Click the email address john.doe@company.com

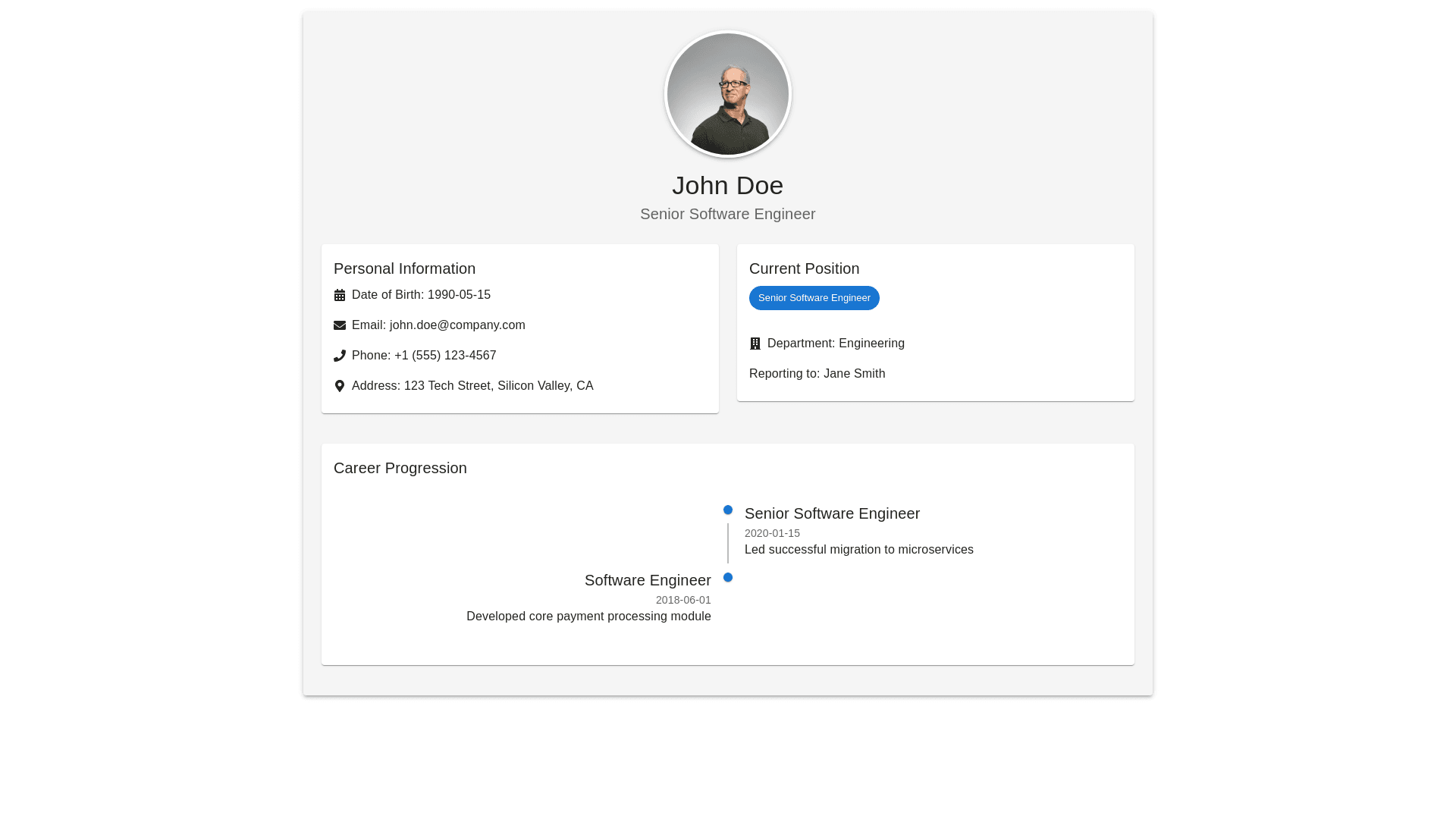[457, 325]
